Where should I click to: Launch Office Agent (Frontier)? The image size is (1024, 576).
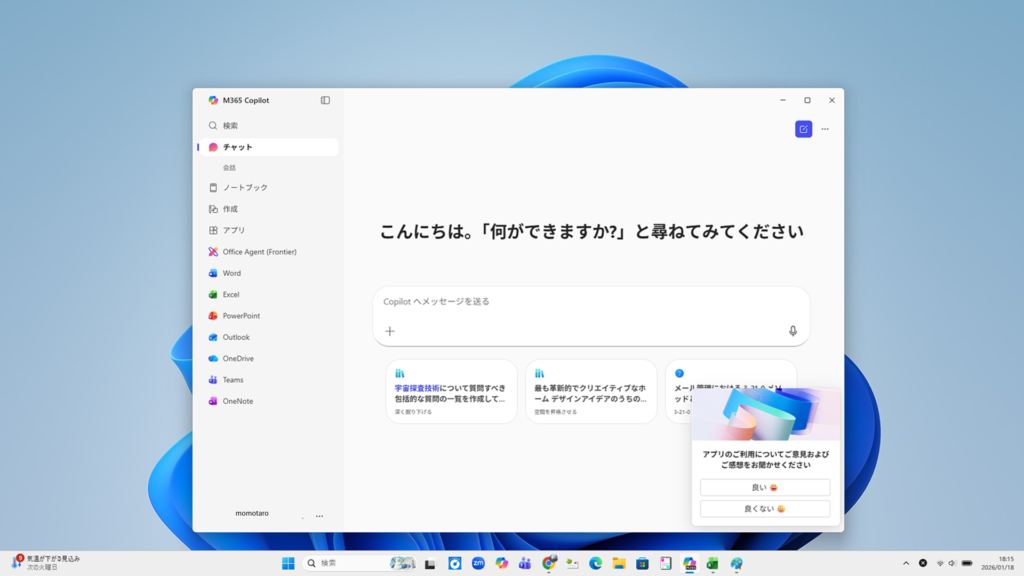pos(259,252)
